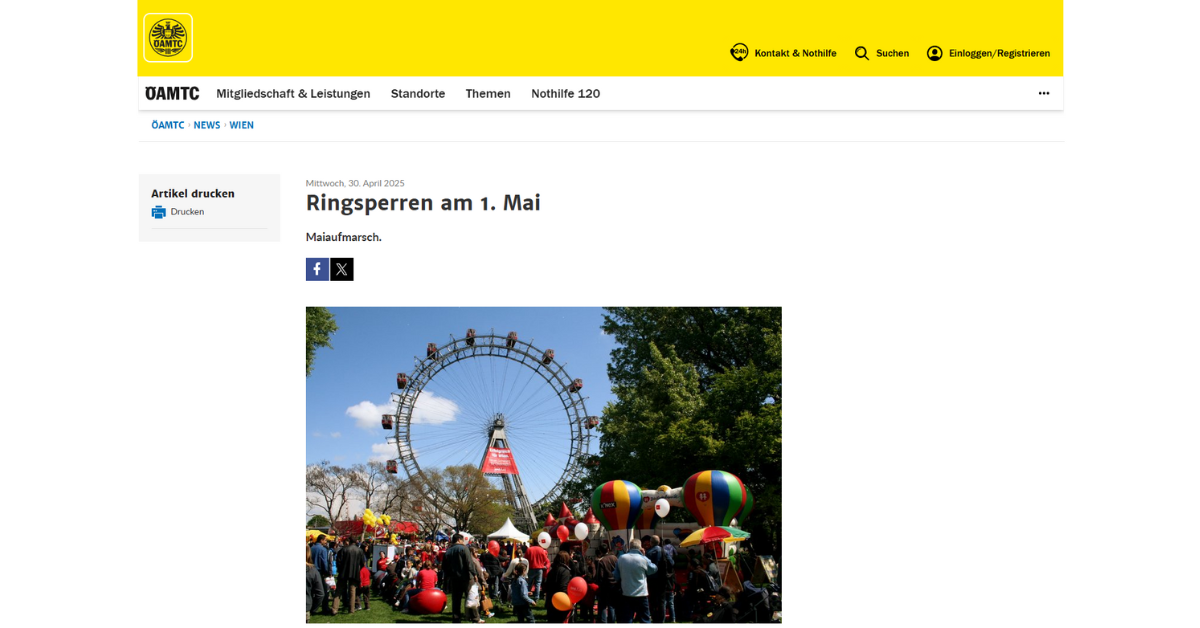This screenshot has width=1200, height=628.
Task: Click the Drucken text link
Action: [187, 212]
